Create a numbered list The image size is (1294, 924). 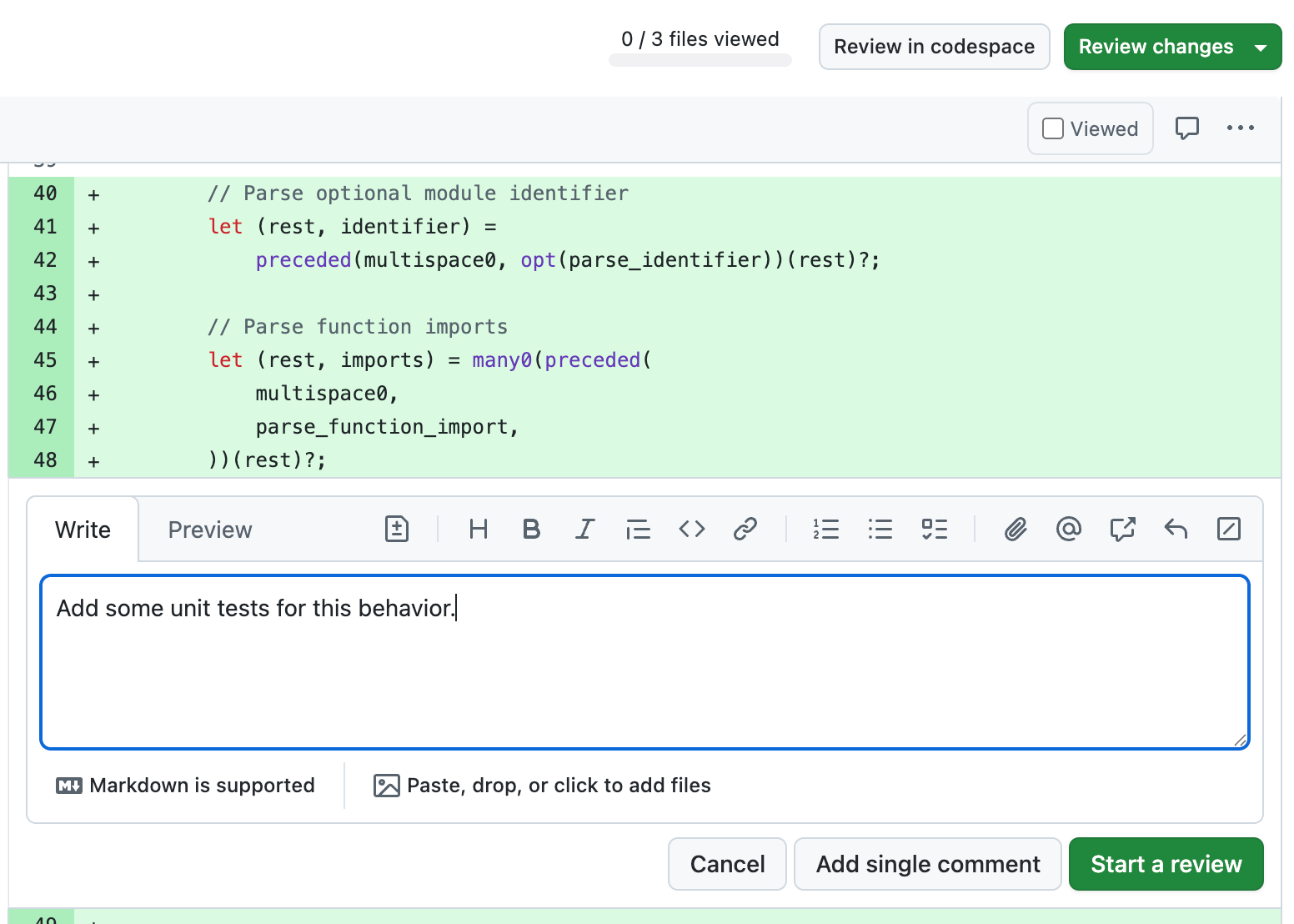[x=825, y=529]
